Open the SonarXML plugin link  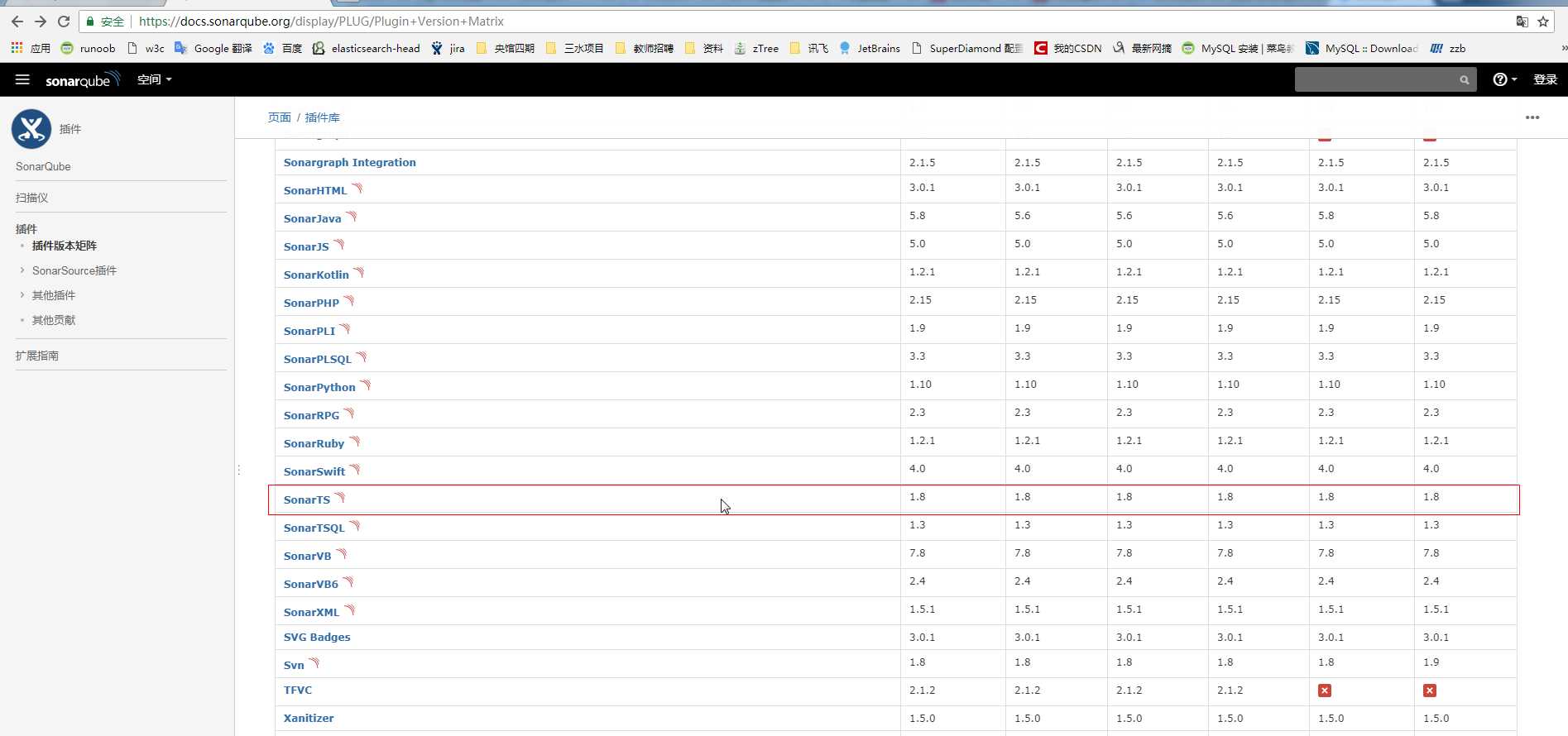tap(311, 612)
